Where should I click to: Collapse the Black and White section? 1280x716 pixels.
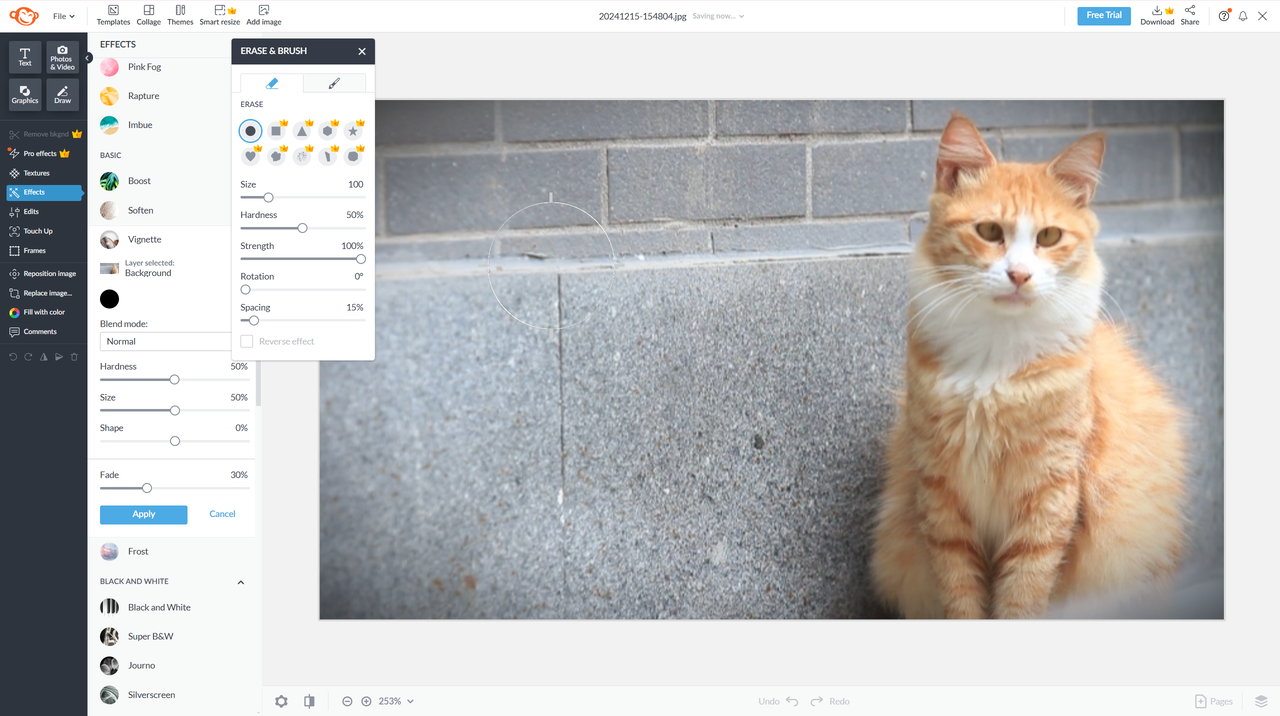click(x=241, y=582)
